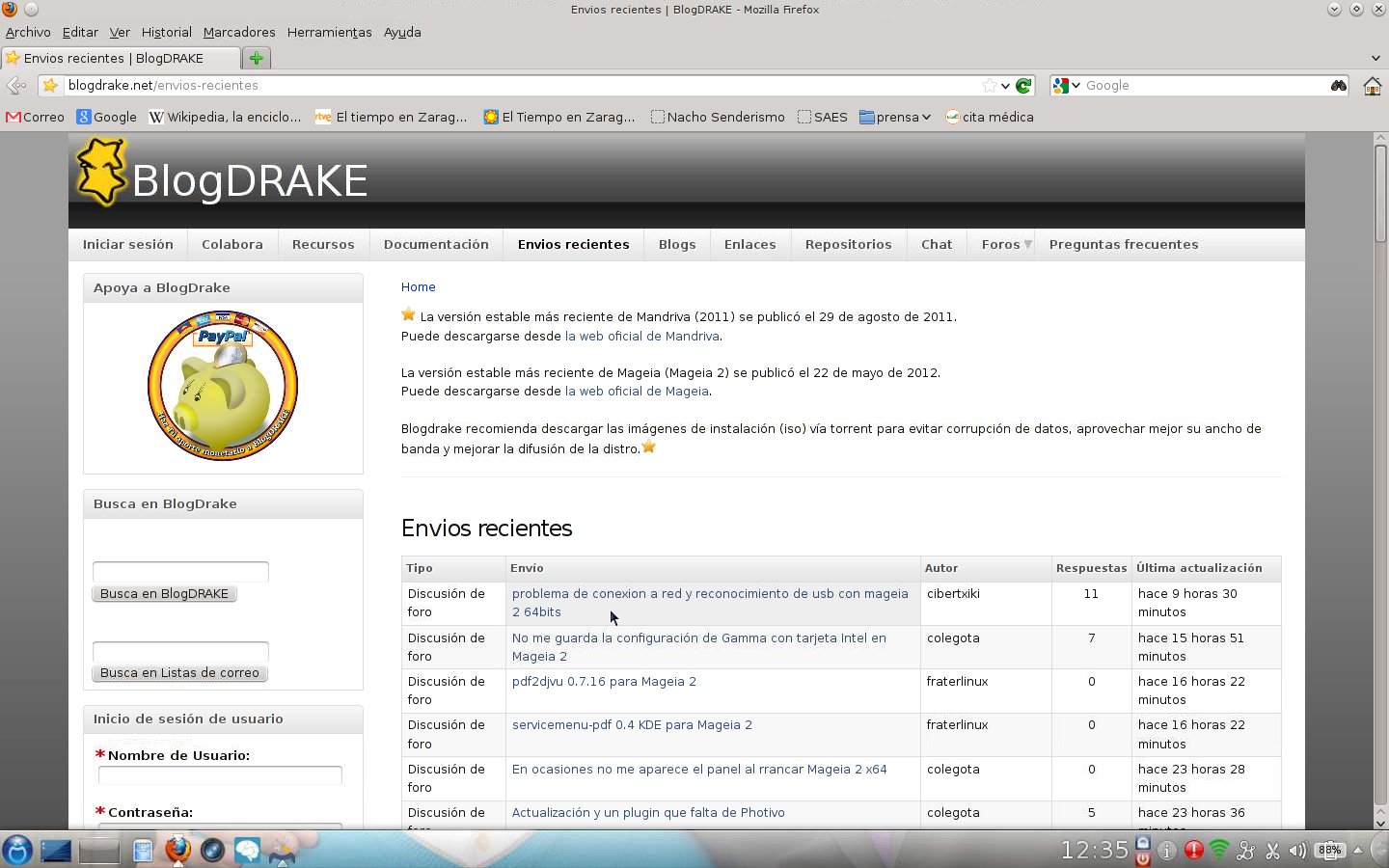Viewport: 1389px width, 868px height.
Task: Reload the page with the green refresh icon
Action: pyautogui.click(x=1024, y=86)
